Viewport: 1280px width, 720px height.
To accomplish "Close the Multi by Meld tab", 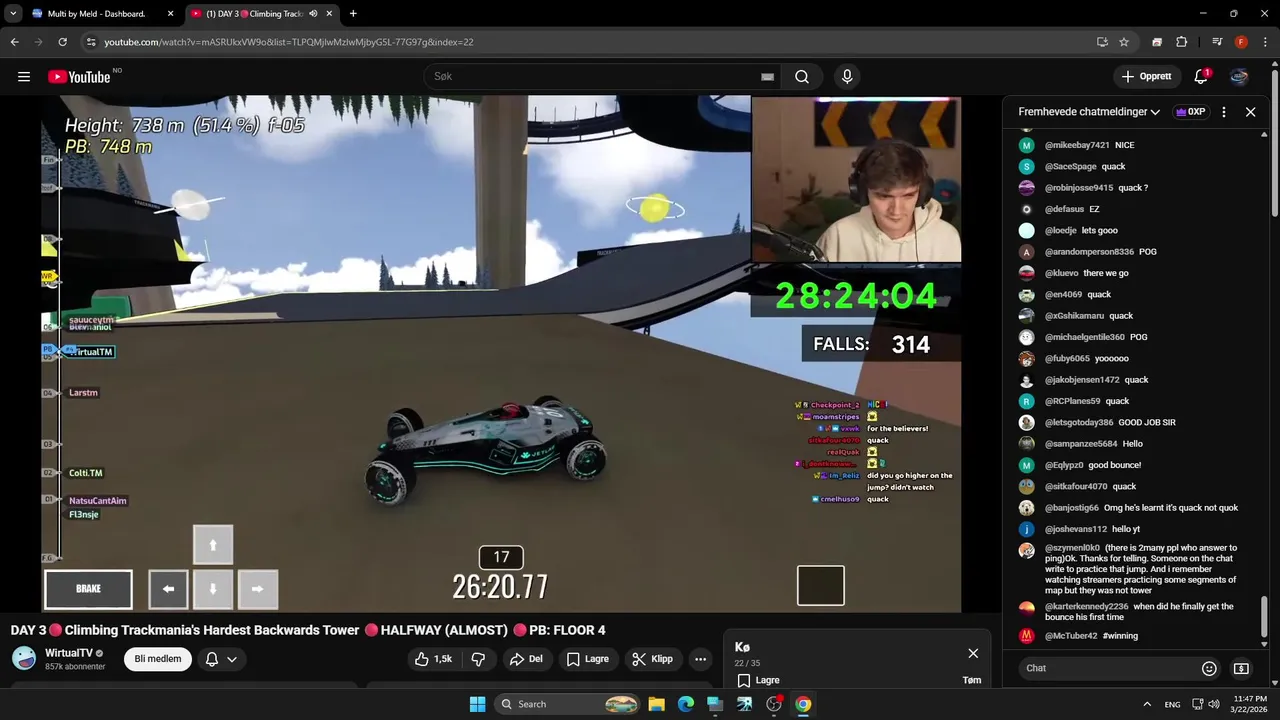I will click(x=170, y=14).
